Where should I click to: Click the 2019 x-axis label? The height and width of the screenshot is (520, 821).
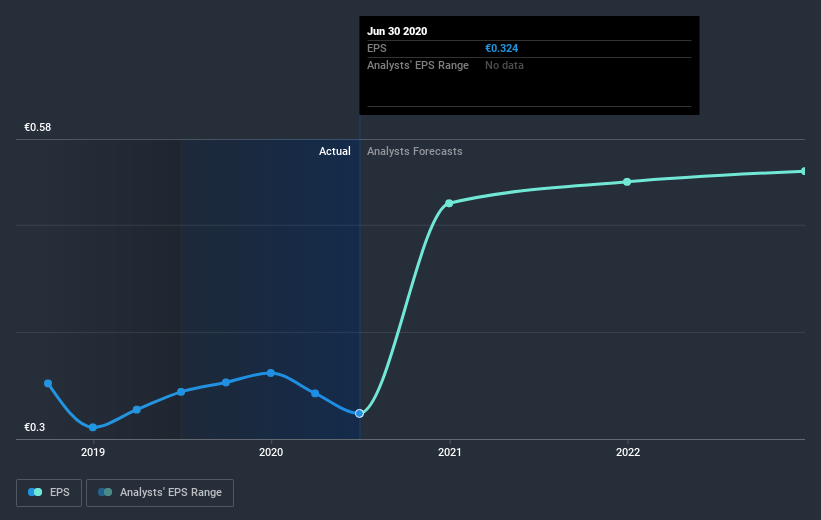pyautogui.click(x=93, y=452)
